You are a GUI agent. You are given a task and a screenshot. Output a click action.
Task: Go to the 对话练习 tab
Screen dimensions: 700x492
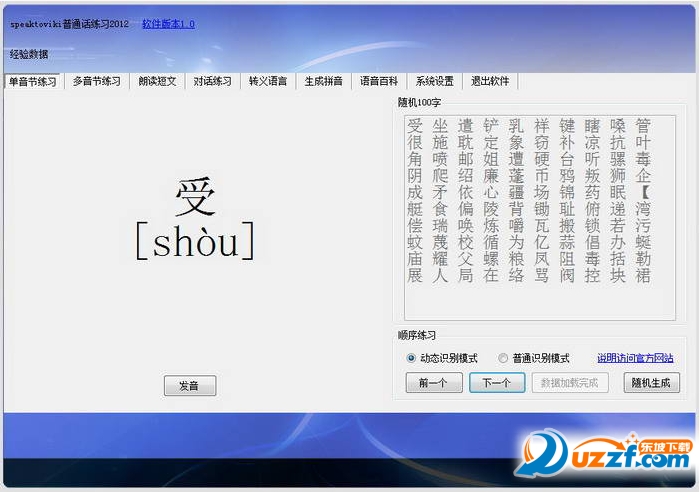(212, 81)
